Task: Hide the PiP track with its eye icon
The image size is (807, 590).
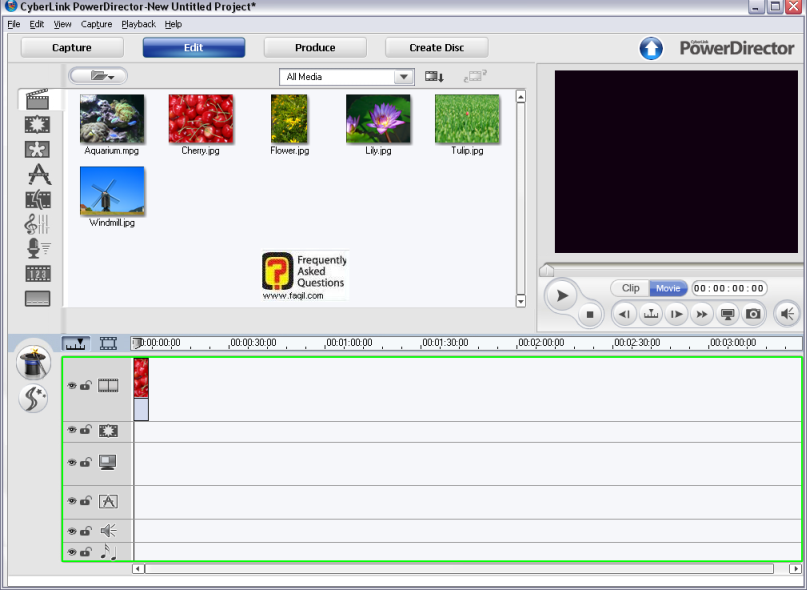Action: click(x=72, y=462)
